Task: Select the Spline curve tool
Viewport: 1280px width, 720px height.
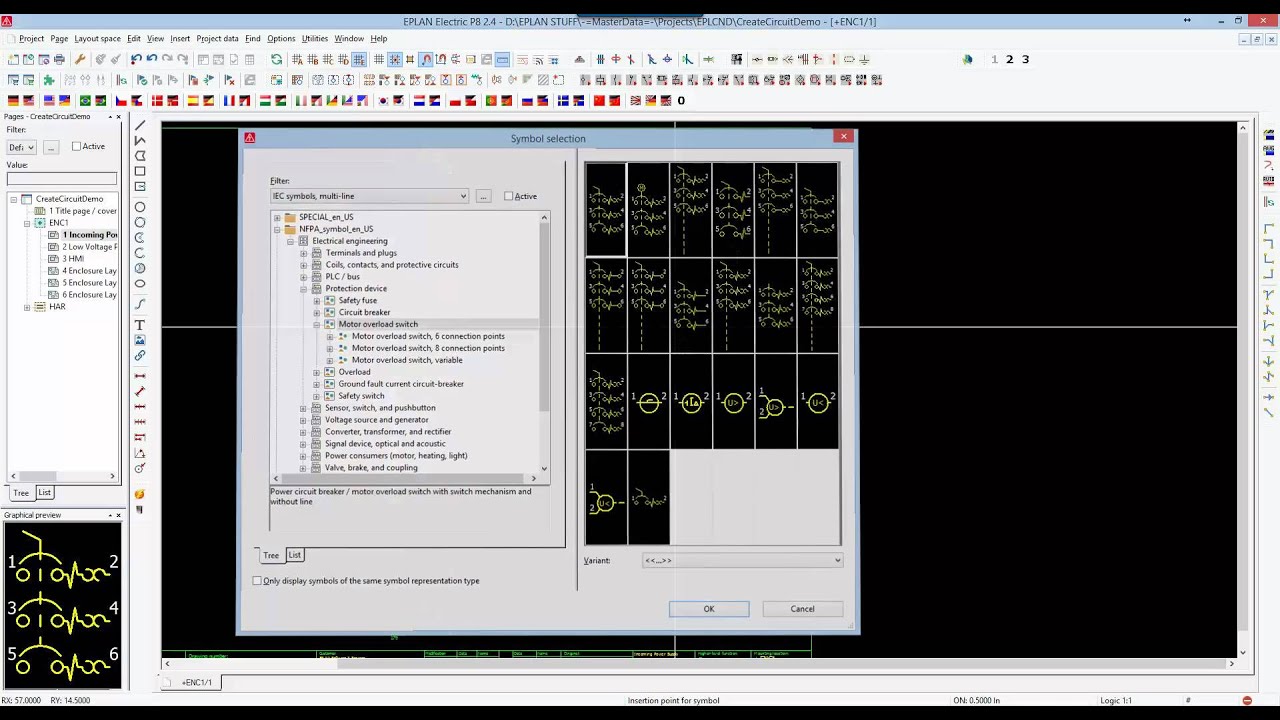Action: [x=140, y=303]
